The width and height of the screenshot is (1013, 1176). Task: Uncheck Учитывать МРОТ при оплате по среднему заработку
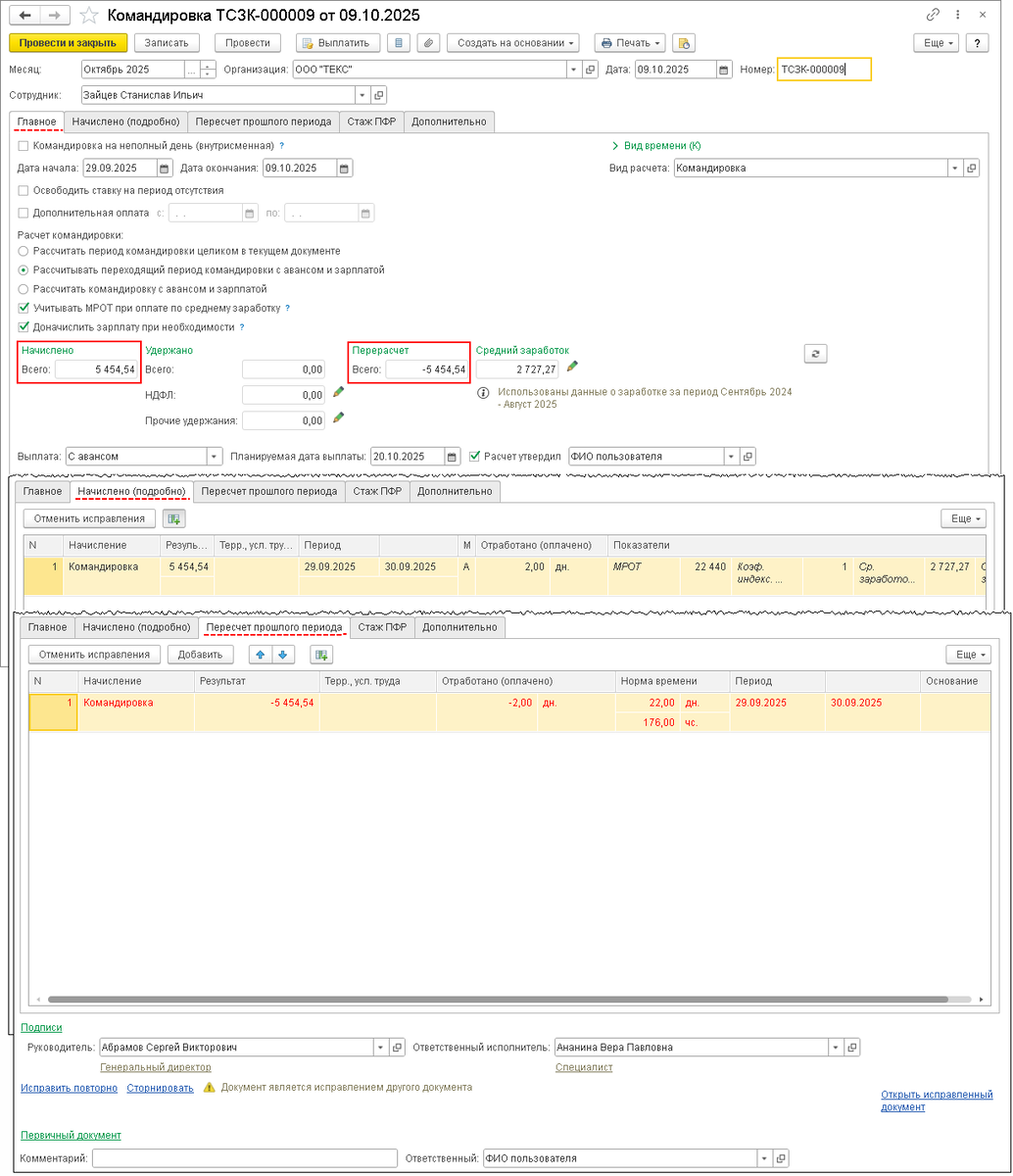point(24,308)
